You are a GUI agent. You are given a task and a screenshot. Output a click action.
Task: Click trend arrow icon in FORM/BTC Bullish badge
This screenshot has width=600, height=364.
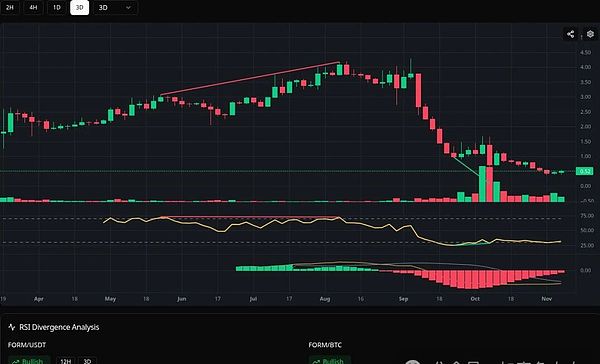pyautogui.click(x=316, y=361)
